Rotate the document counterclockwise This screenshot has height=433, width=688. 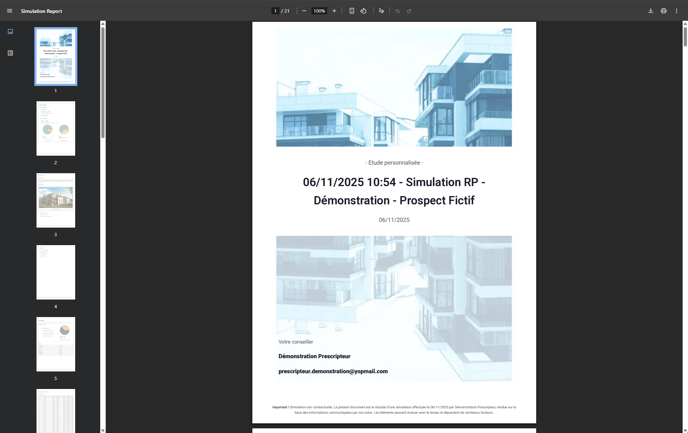click(363, 11)
